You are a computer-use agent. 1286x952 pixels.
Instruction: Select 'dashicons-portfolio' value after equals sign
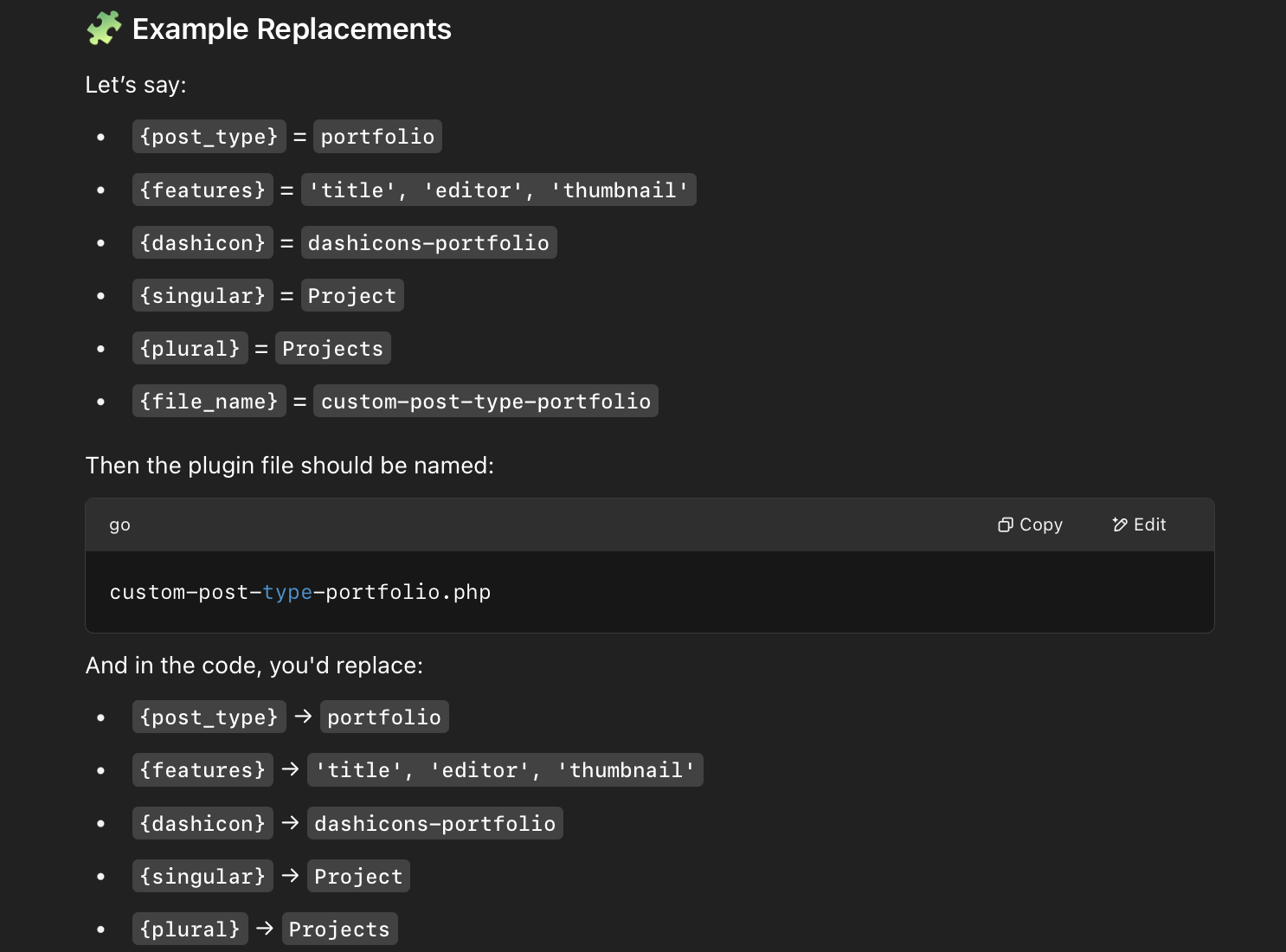[428, 243]
